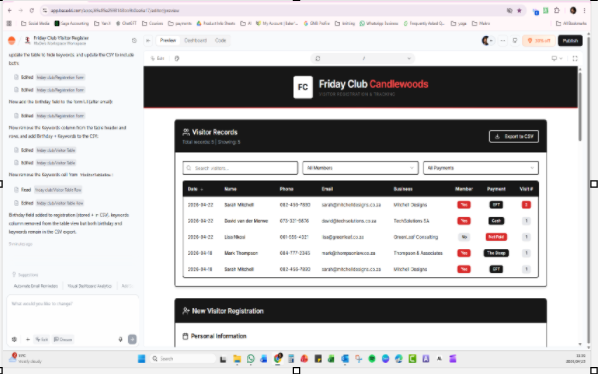The height and width of the screenshot is (374, 598).
Task: Open the Social Media bookmarks folder
Action: (35, 24)
